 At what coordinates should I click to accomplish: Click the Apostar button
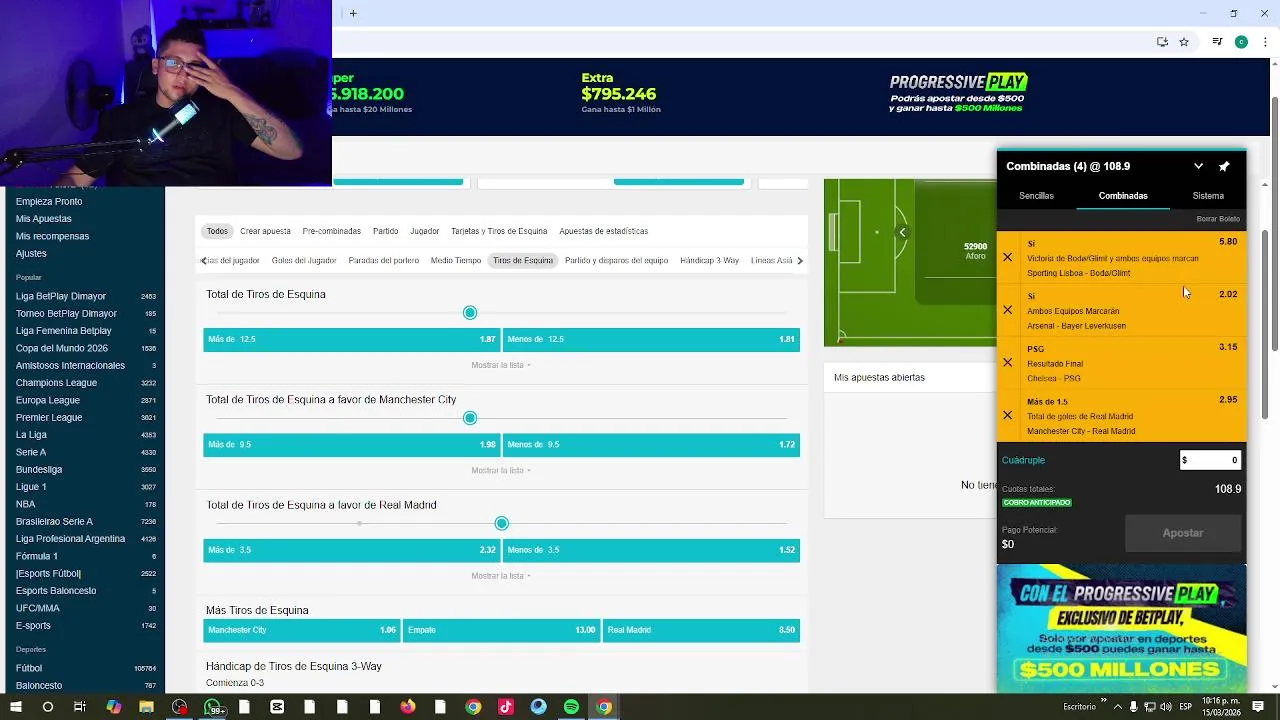tap(1183, 533)
